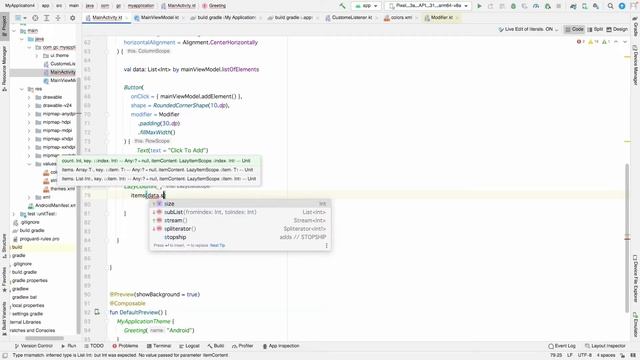Switch to build.gradle app tab
Image resolution: width=640 pixels, height=360 pixels.
293,18
